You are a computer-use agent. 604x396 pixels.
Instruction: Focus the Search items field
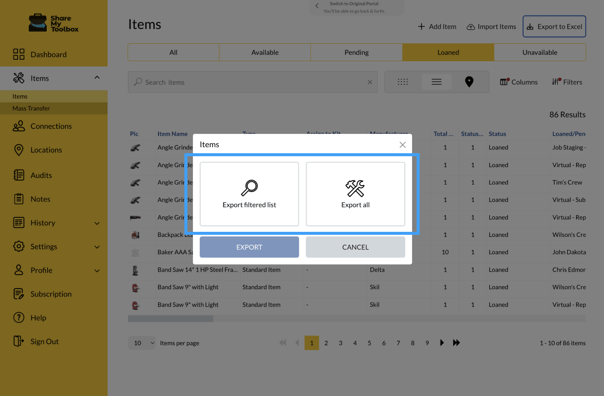[252, 82]
